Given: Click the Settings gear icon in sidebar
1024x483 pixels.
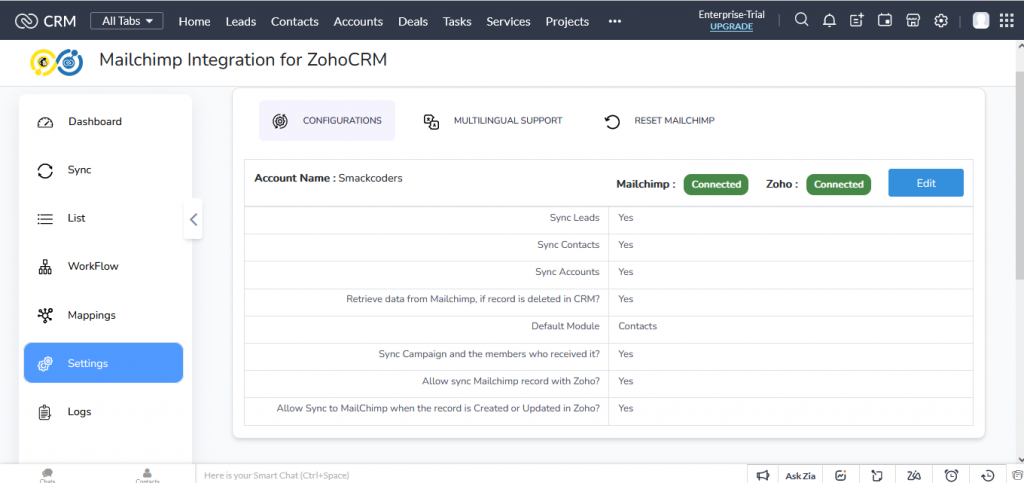Looking at the screenshot, I should click(x=45, y=364).
